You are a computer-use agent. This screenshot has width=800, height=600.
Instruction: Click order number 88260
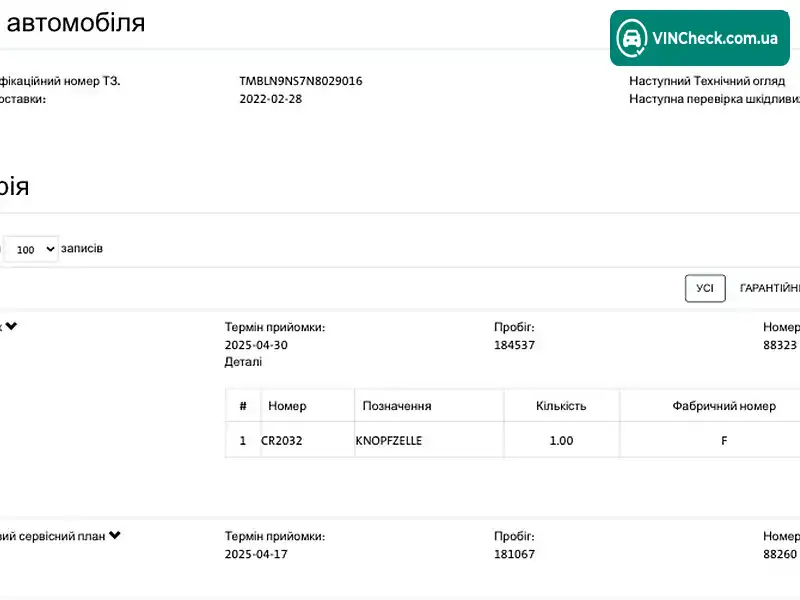[780, 554]
